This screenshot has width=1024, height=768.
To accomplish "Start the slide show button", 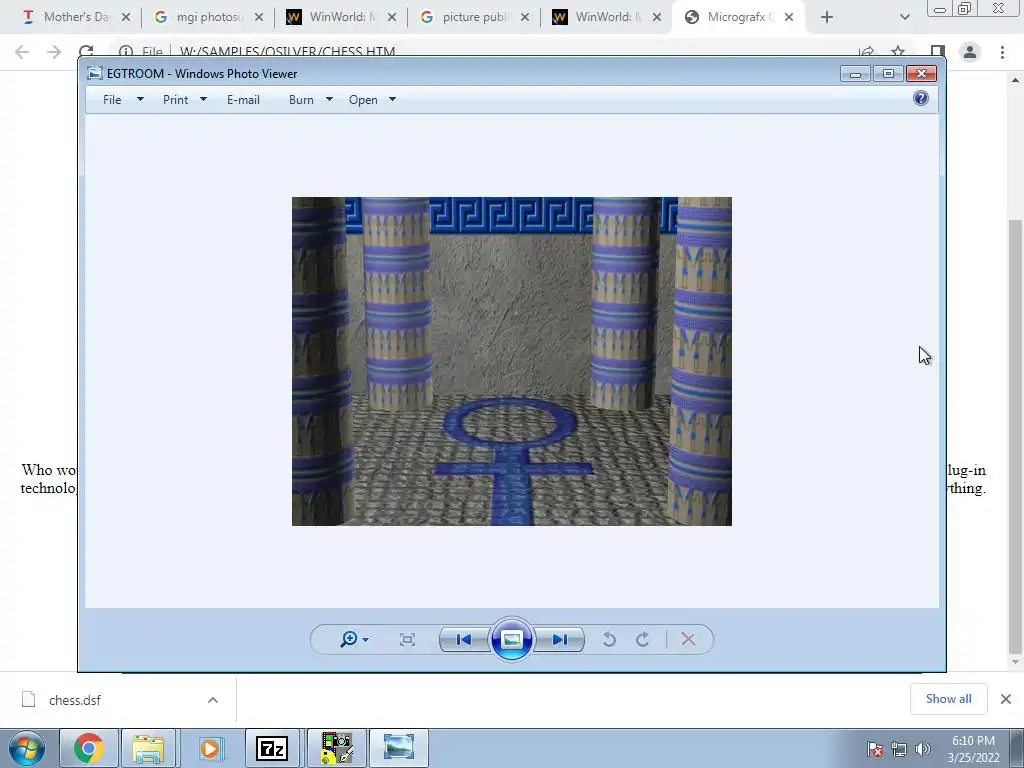I will click(x=511, y=639).
